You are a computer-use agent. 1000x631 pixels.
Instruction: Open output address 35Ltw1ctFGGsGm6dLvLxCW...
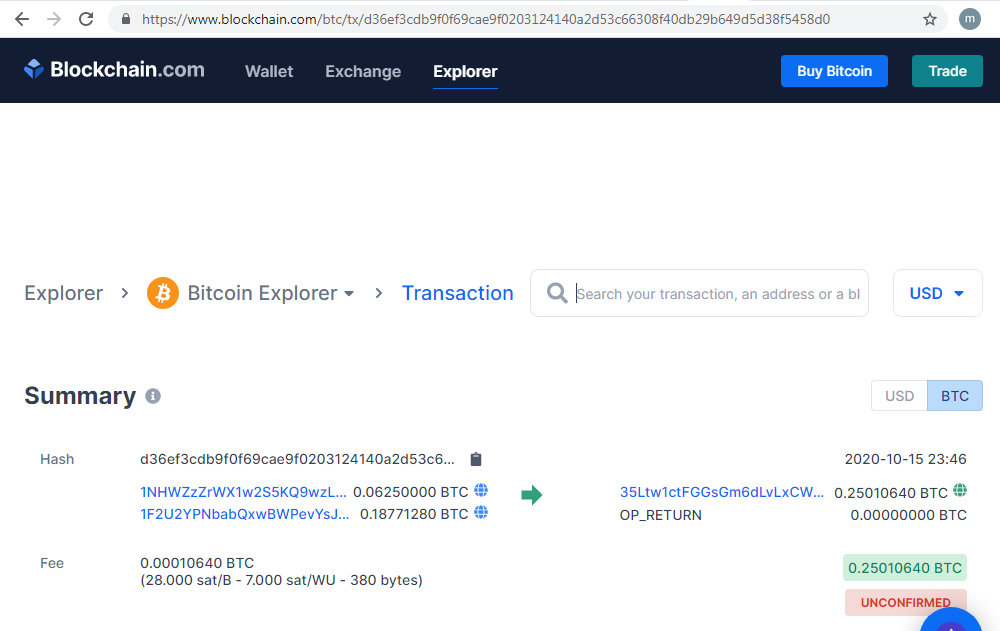click(x=721, y=492)
